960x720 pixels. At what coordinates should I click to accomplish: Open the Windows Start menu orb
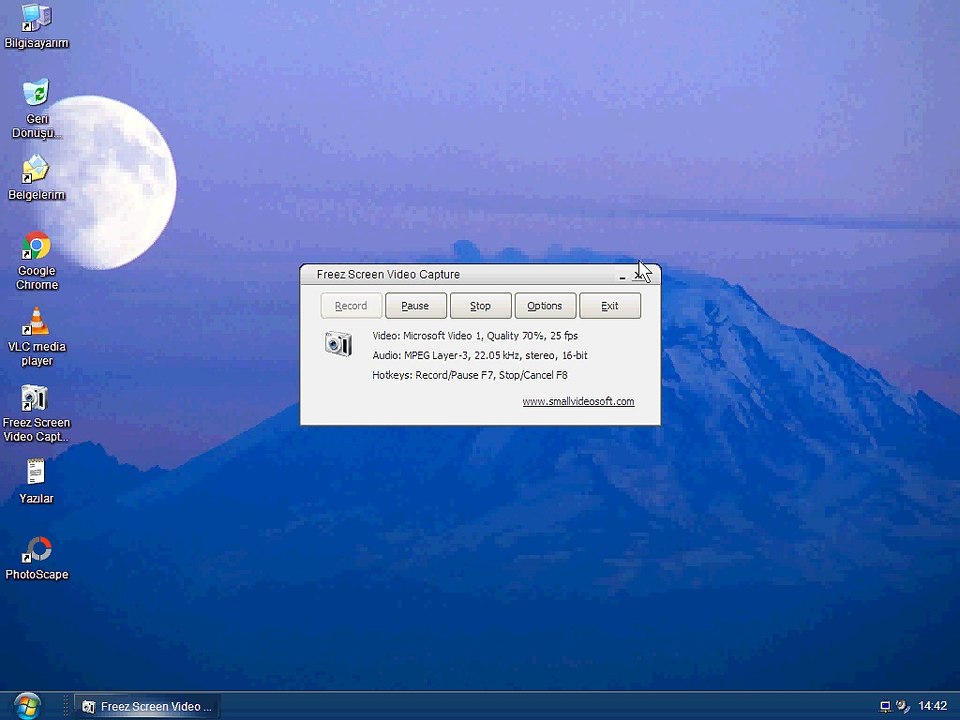[x=28, y=705]
